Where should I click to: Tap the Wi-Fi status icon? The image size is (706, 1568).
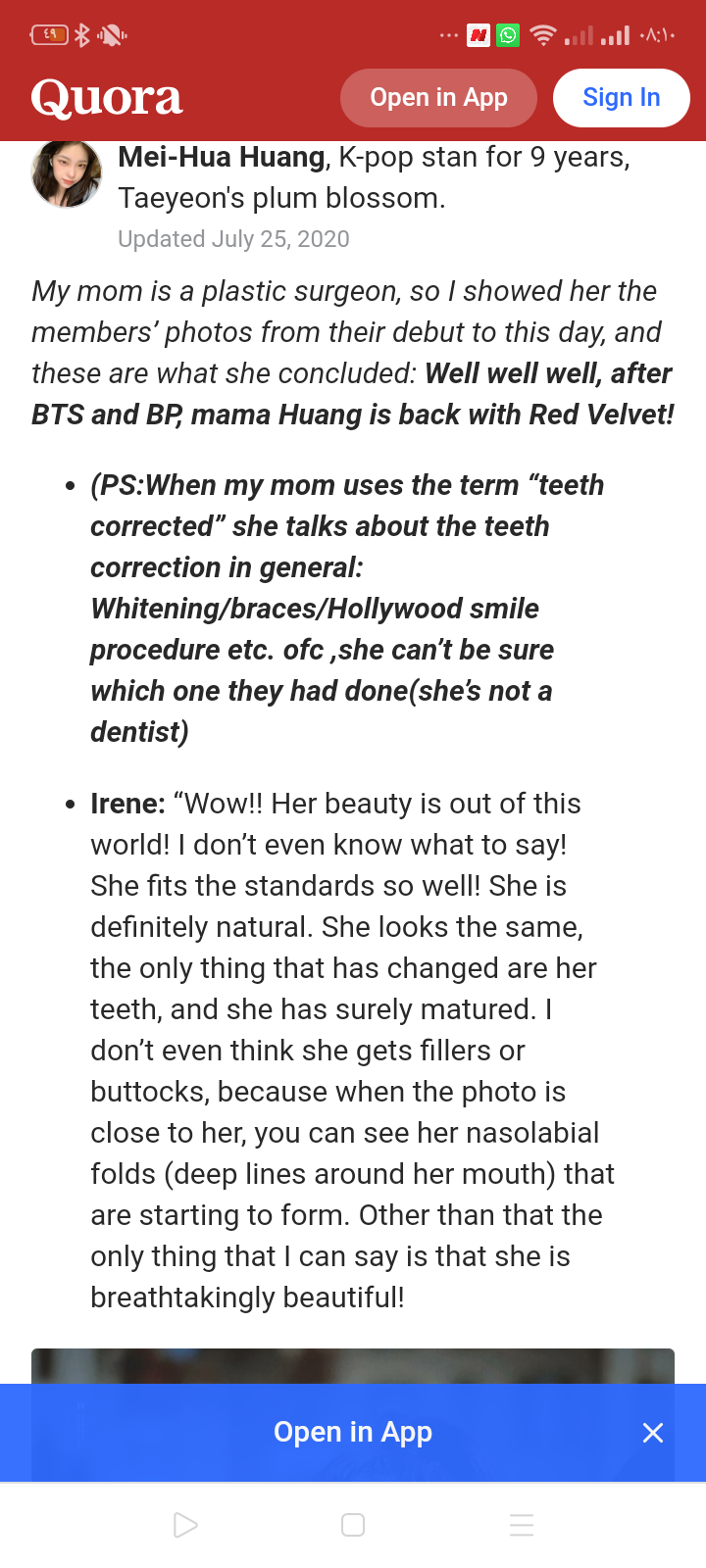pos(542,36)
